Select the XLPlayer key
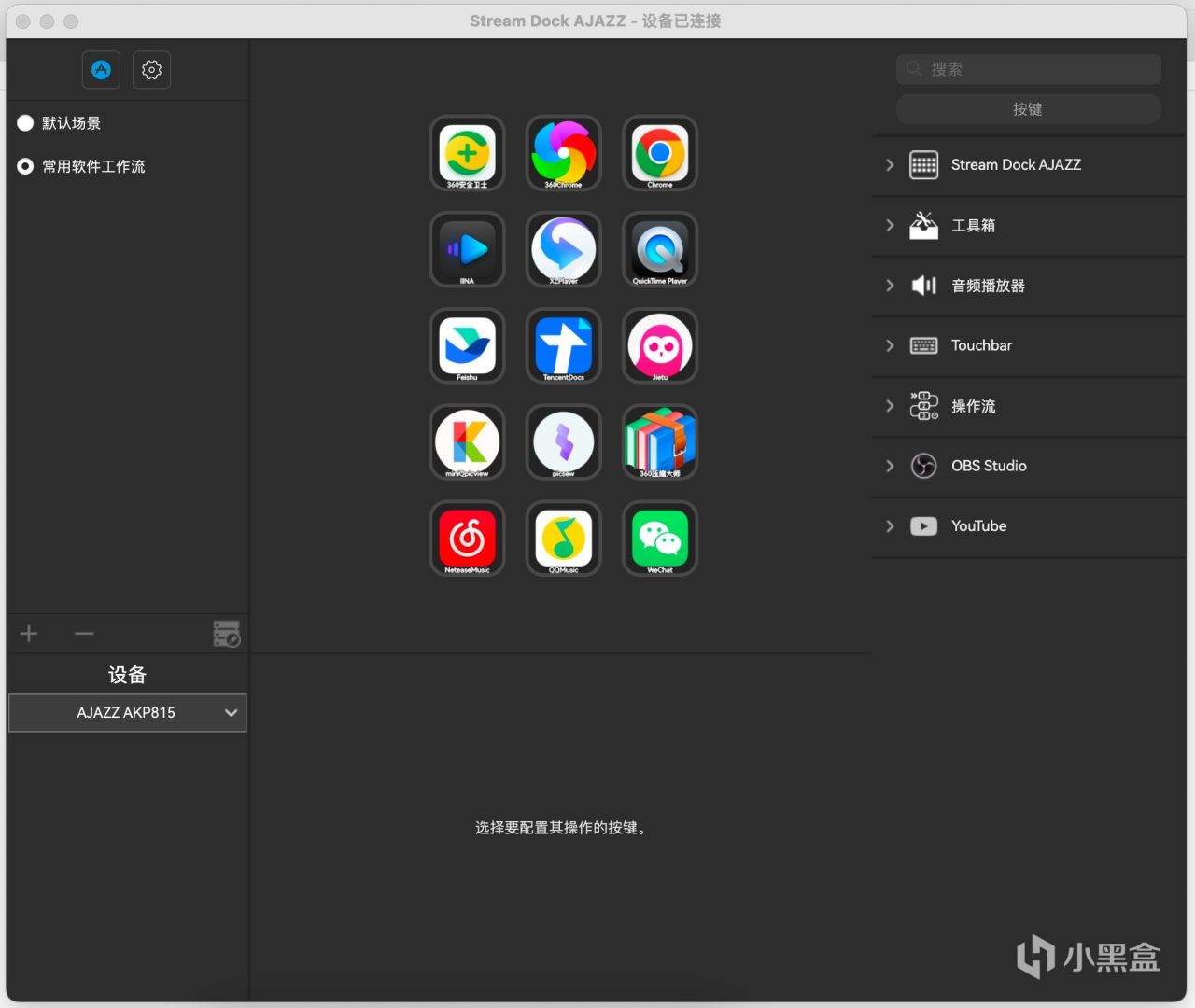Viewport: 1195px width, 1008px height. pyautogui.click(x=563, y=249)
